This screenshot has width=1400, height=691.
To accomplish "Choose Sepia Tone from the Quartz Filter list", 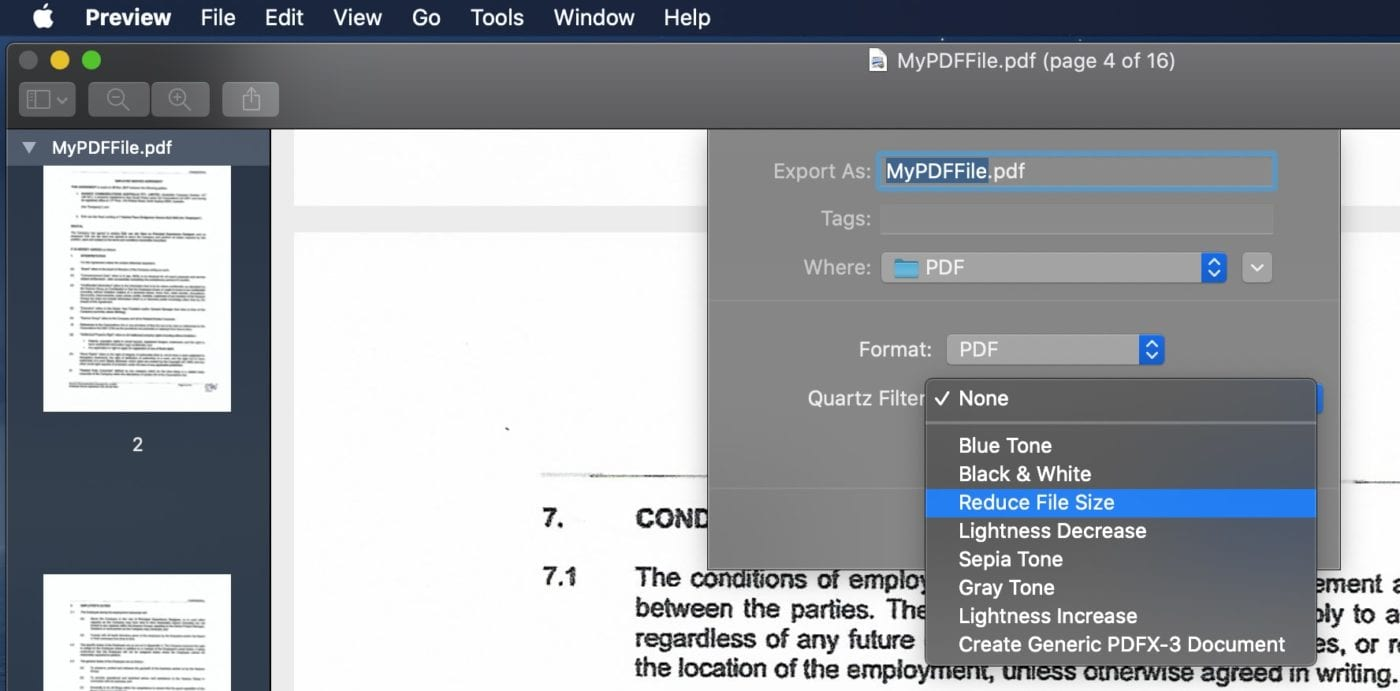I will [1010, 559].
